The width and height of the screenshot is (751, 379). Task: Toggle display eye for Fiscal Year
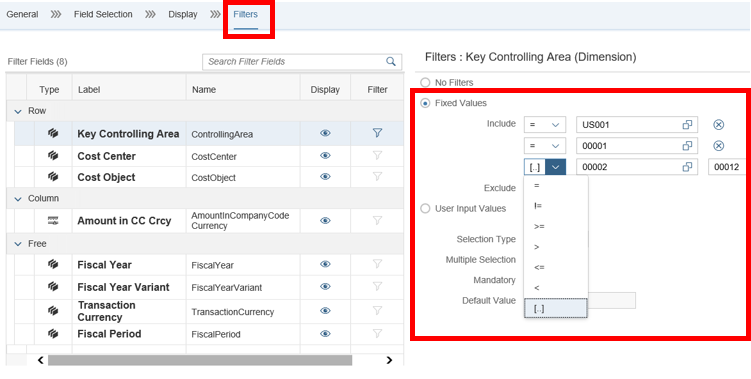pyautogui.click(x=325, y=264)
